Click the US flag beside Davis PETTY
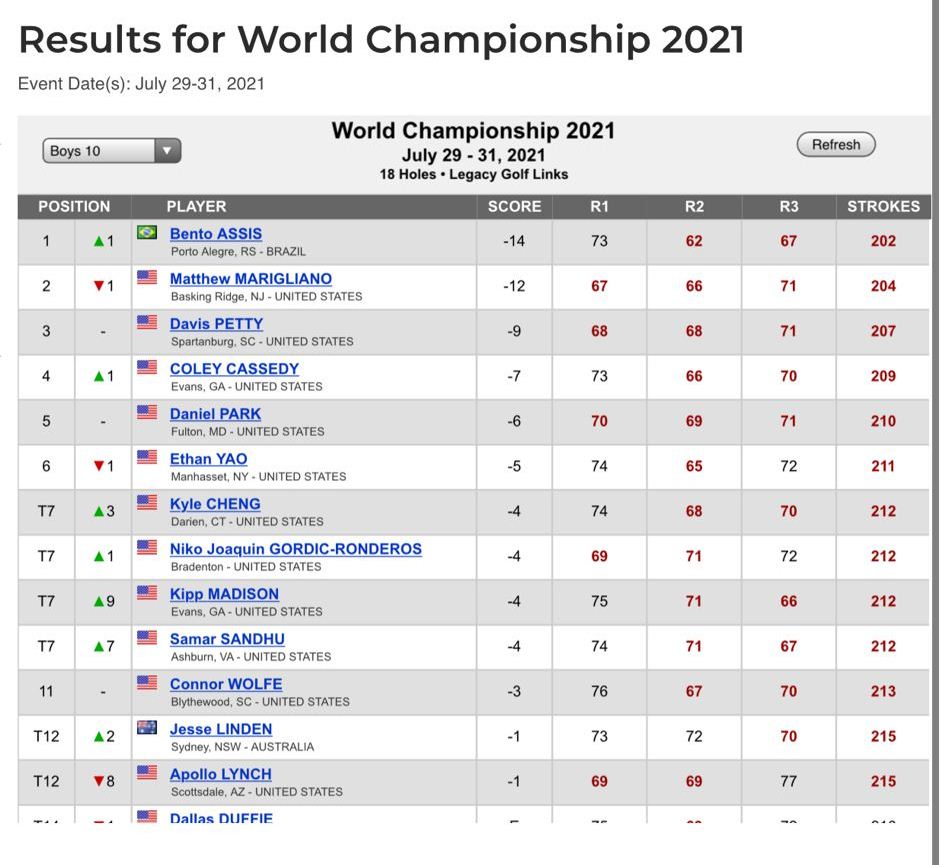The height and width of the screenshot is (865, 946). 147,323
